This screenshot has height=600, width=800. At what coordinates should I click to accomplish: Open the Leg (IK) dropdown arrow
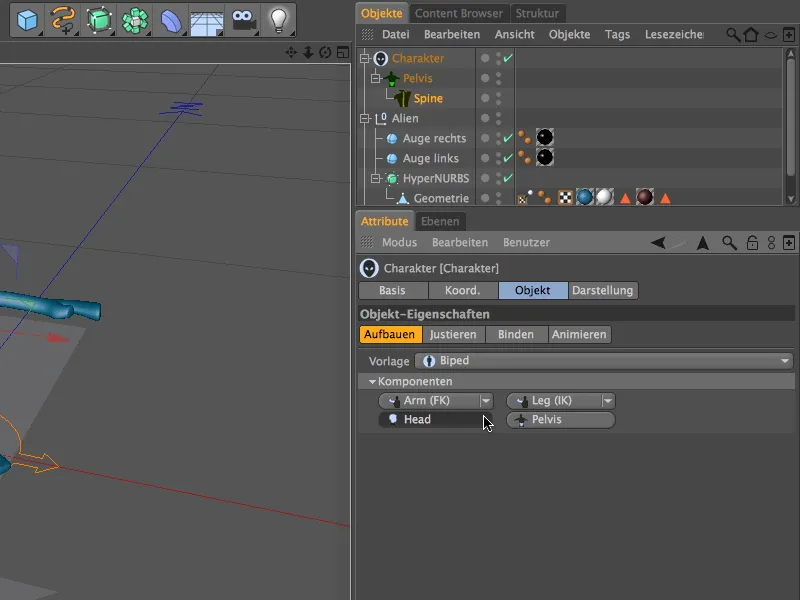(x=608, y=401)
